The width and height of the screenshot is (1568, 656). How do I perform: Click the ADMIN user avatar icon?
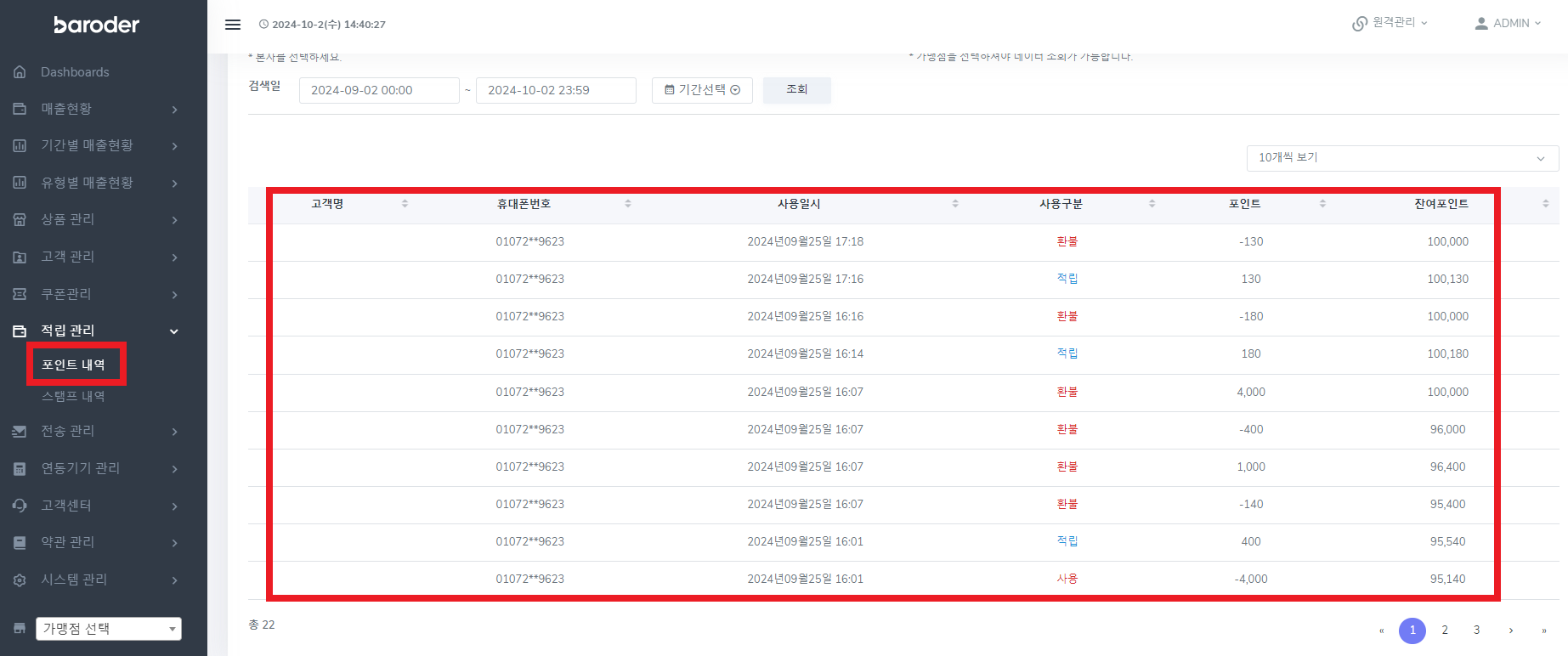pyautogui.click(x=1481, y=23)
